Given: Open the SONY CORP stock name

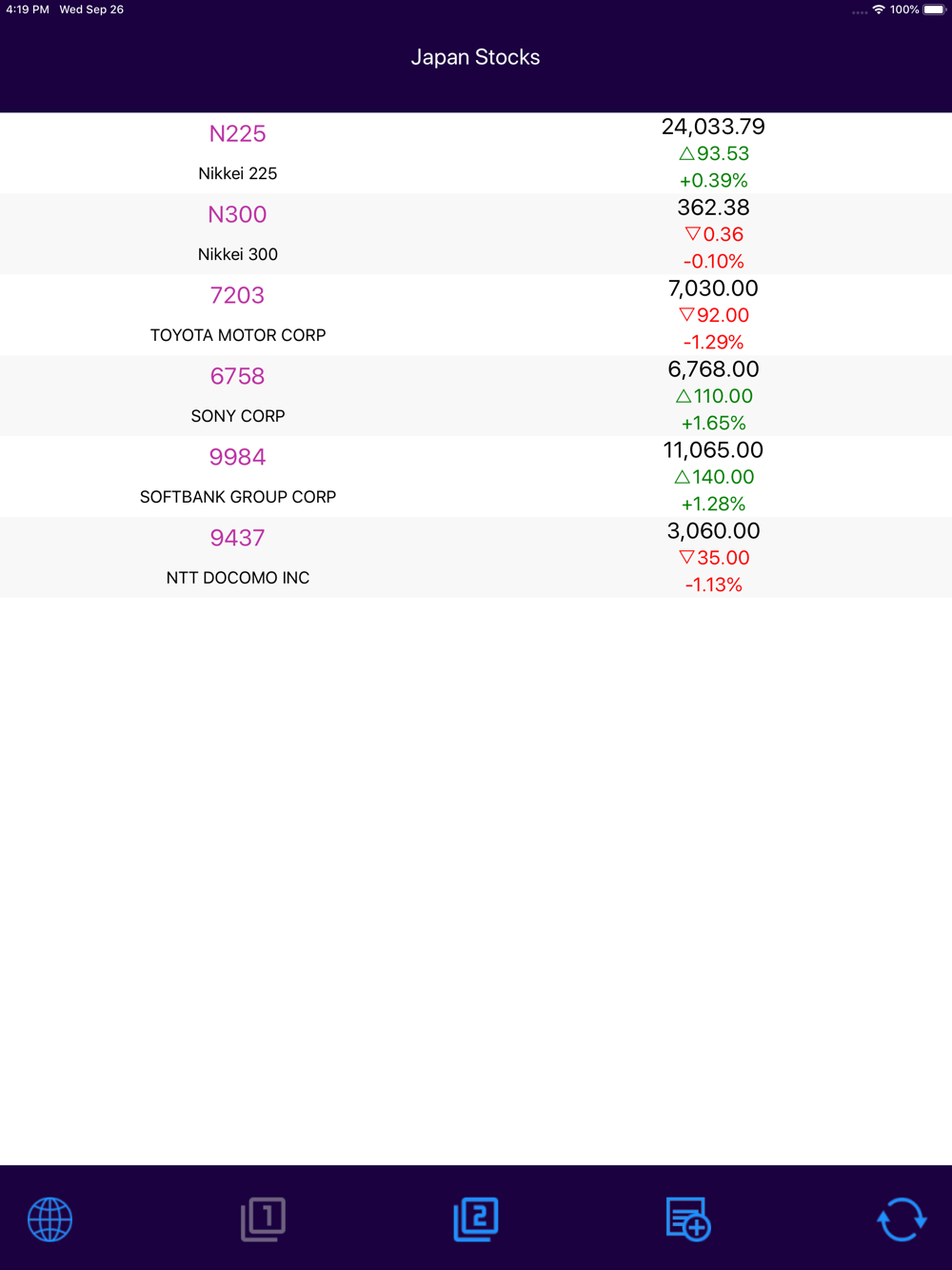Looking at the screenshot, I should click(x=238, y=416).
